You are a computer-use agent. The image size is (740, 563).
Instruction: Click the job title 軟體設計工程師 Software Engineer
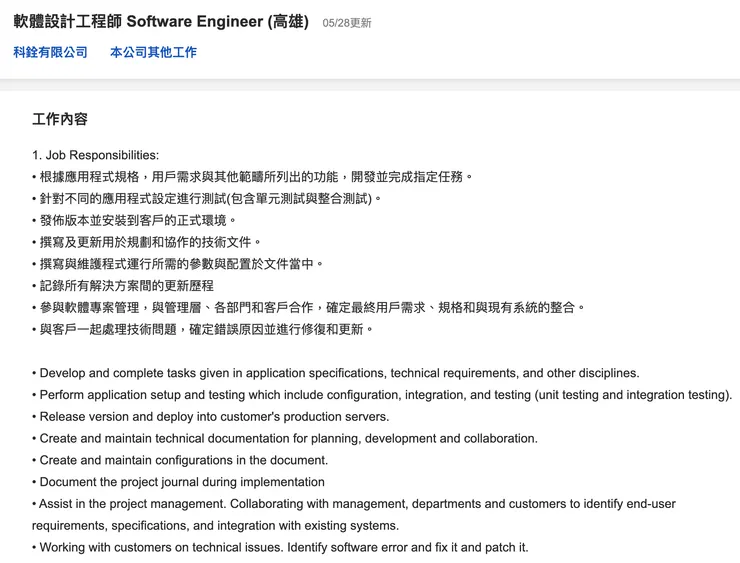161,22
